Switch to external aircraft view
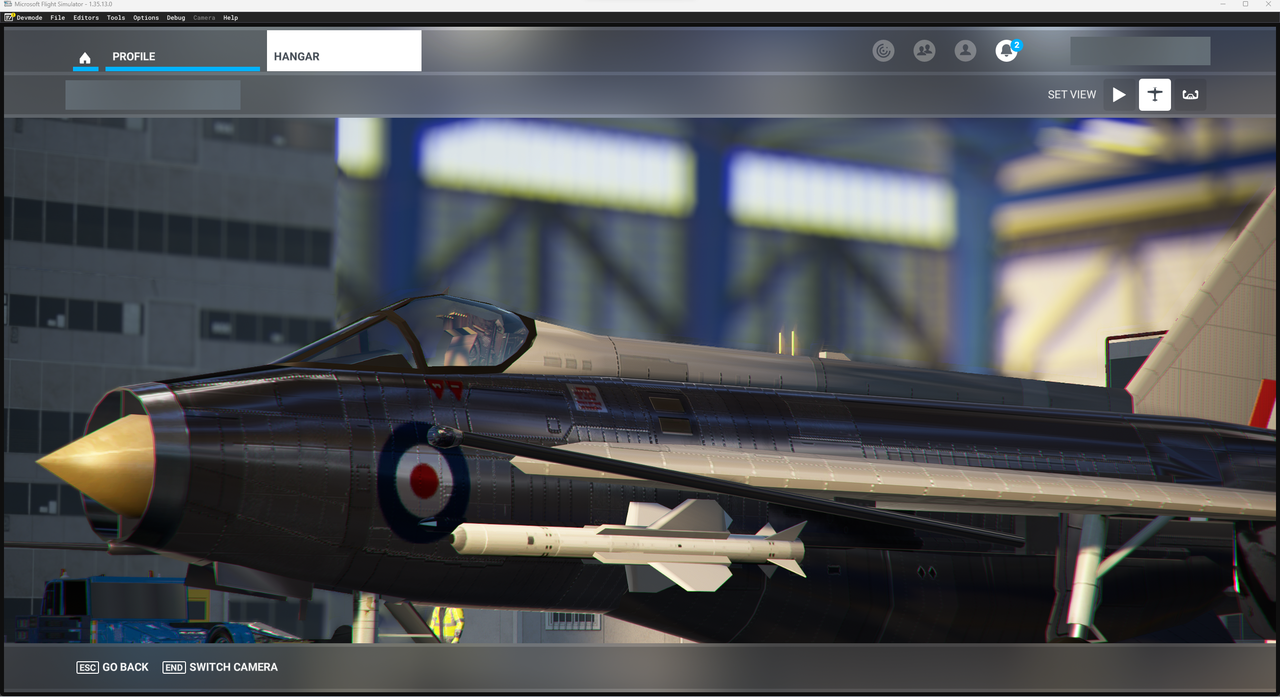The height and width of the screenshot is (697, 1280). (1155, 95)
